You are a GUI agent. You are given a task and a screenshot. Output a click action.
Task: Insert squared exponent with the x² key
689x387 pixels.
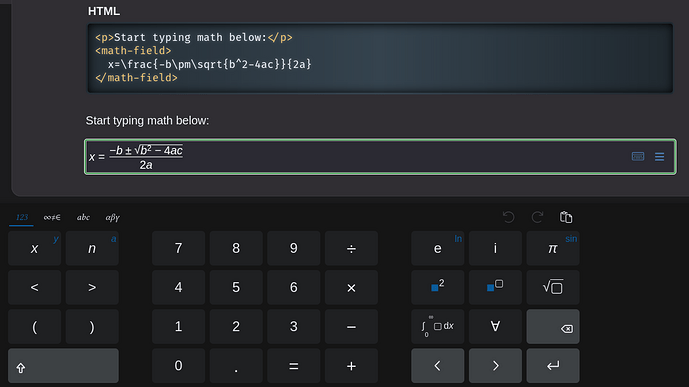[x=438, y=288]
